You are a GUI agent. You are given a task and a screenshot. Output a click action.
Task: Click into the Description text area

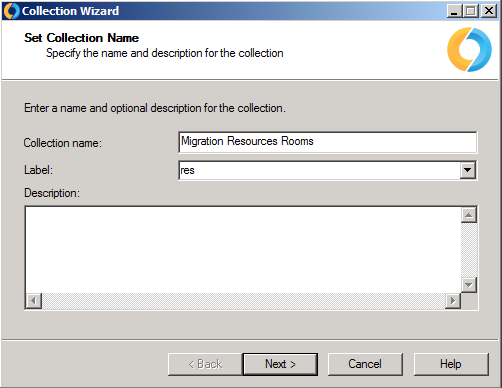[x=243, y=250]
